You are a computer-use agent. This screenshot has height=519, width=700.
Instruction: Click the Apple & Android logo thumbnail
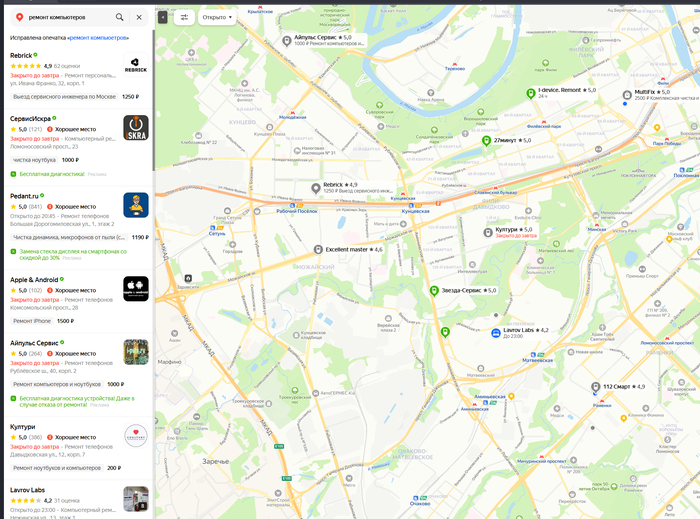coord(136,289)
